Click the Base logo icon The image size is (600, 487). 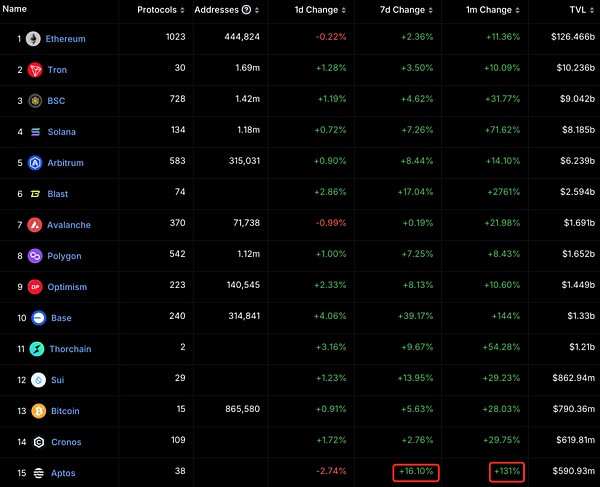(39, 318)
